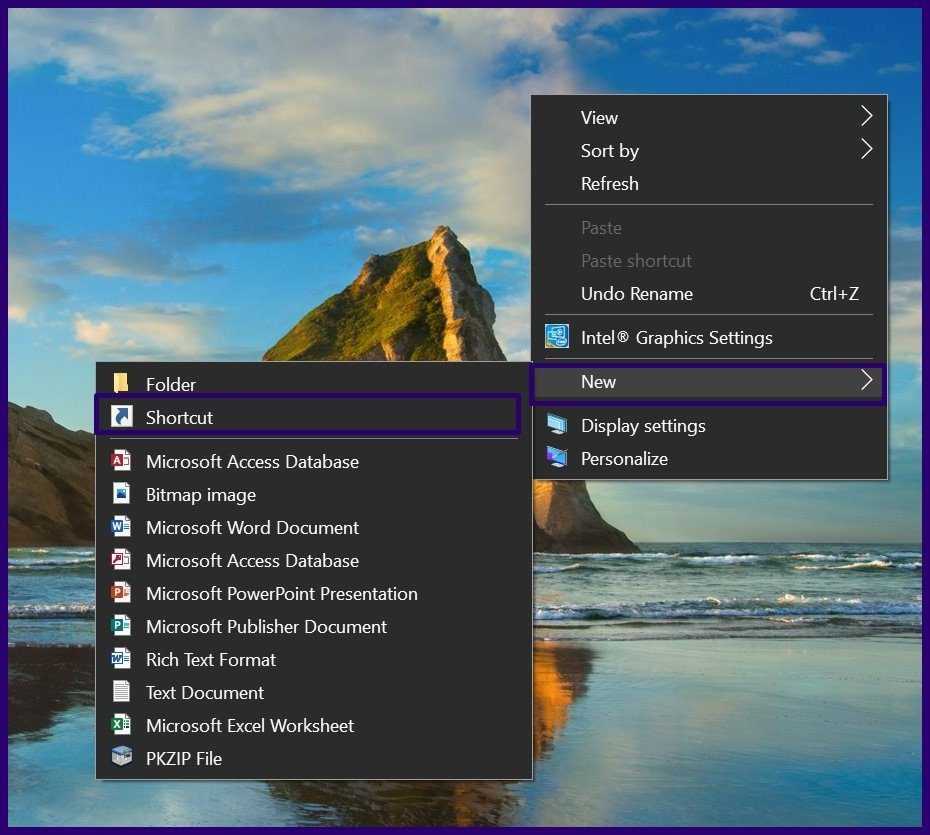
Task: Choose Refresh from the context menu
Action: click(609, 183)
